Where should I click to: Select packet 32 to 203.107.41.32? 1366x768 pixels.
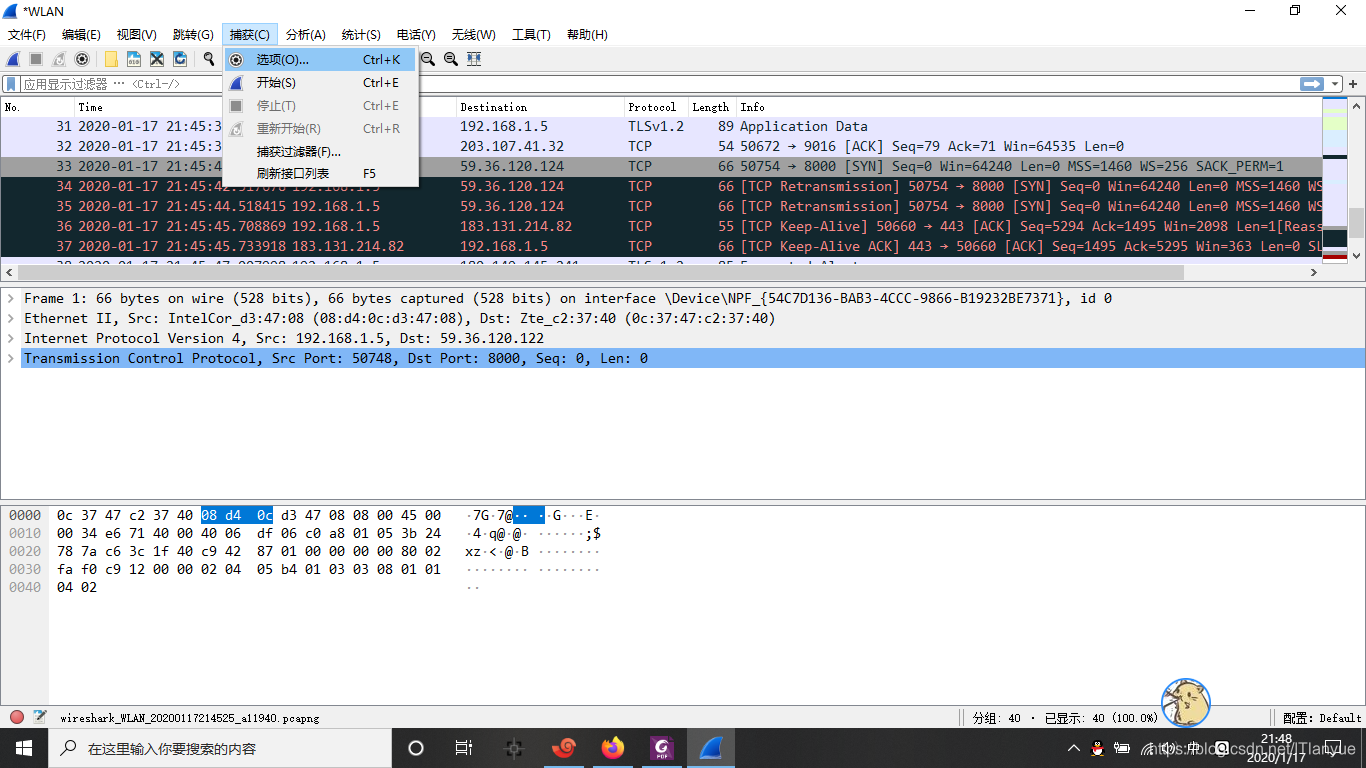661,146
